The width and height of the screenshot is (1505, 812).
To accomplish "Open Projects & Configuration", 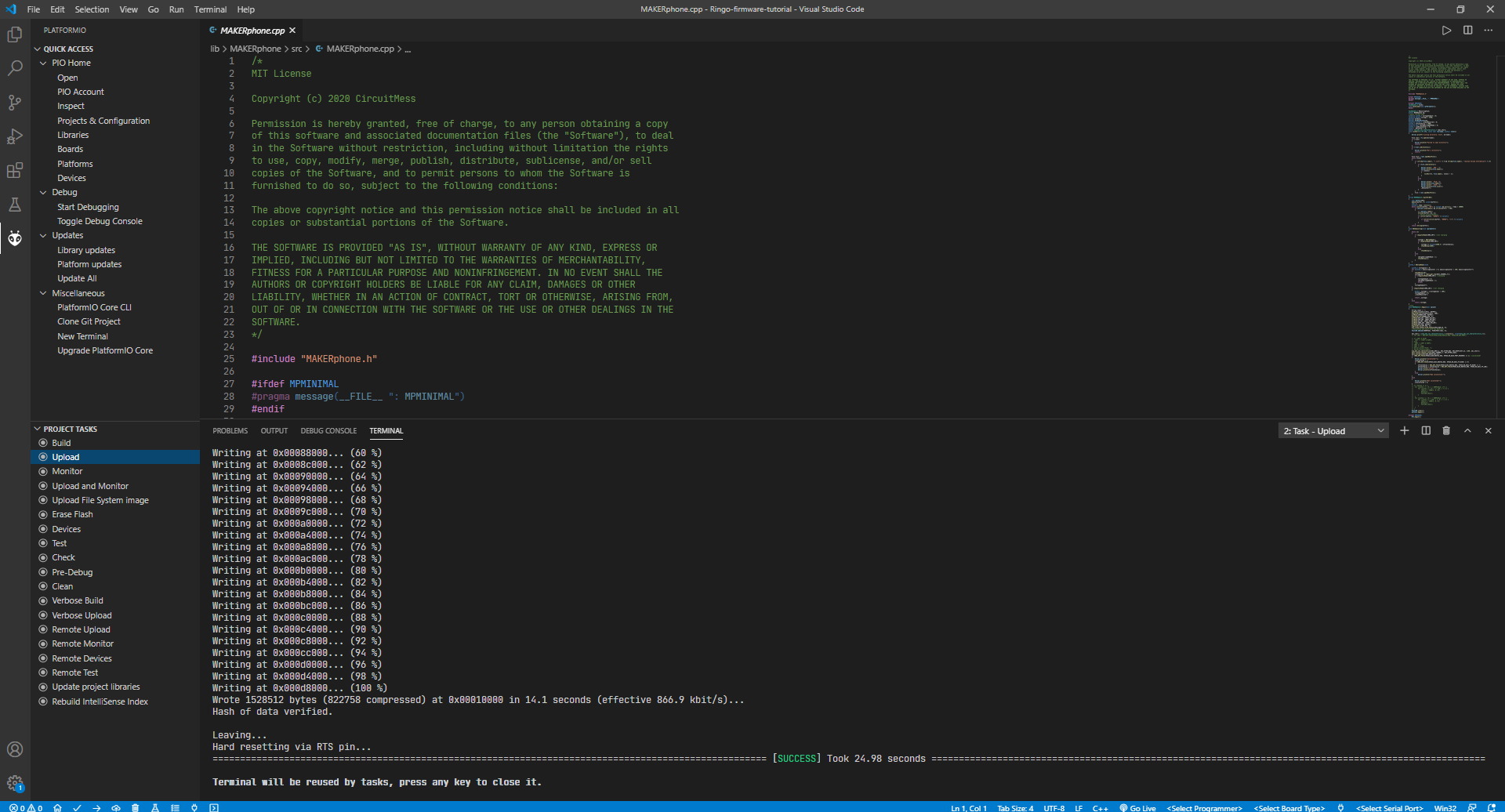I will click(103, 121).
